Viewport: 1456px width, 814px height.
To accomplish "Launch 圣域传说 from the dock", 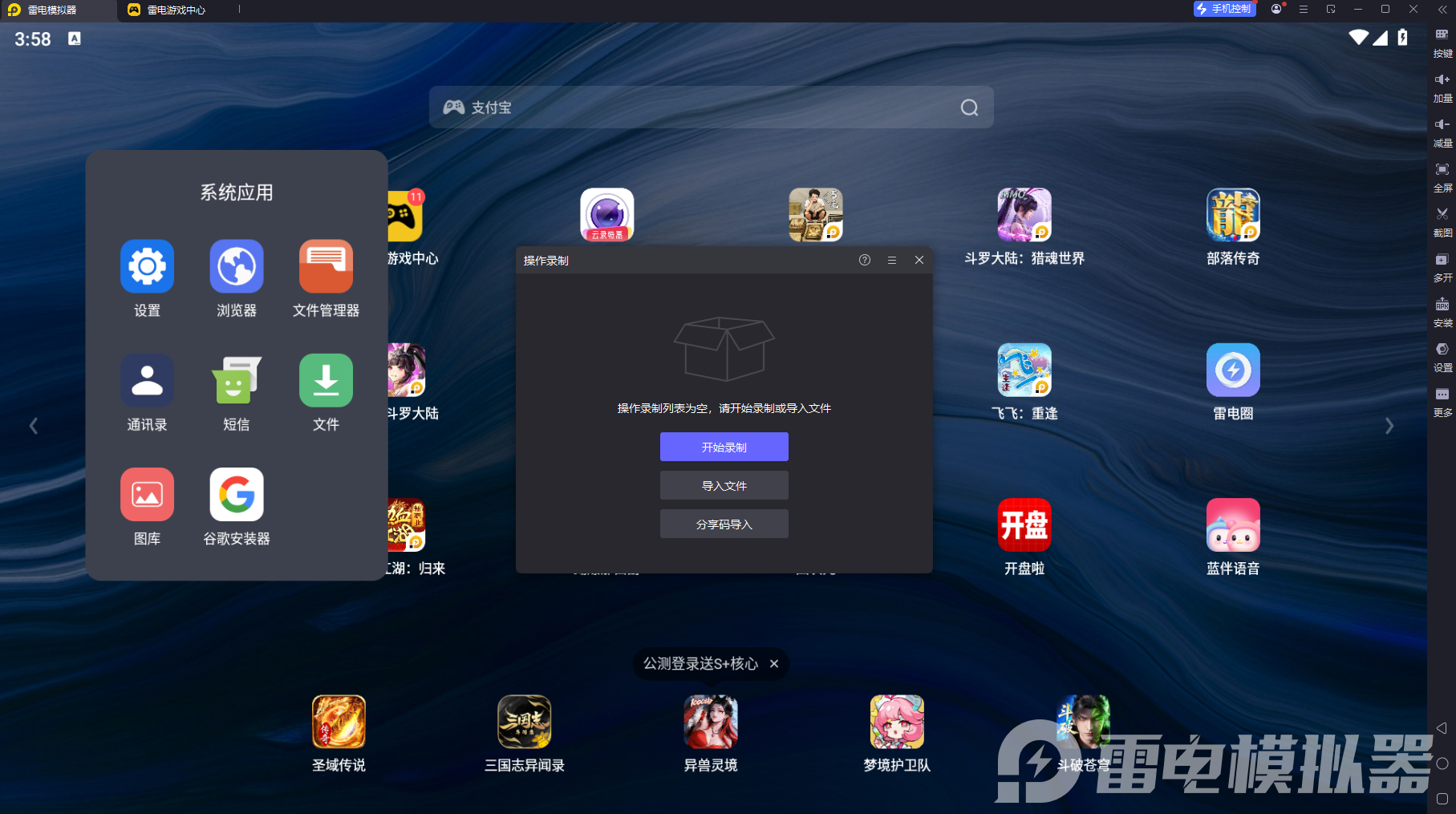I will 339,722.
